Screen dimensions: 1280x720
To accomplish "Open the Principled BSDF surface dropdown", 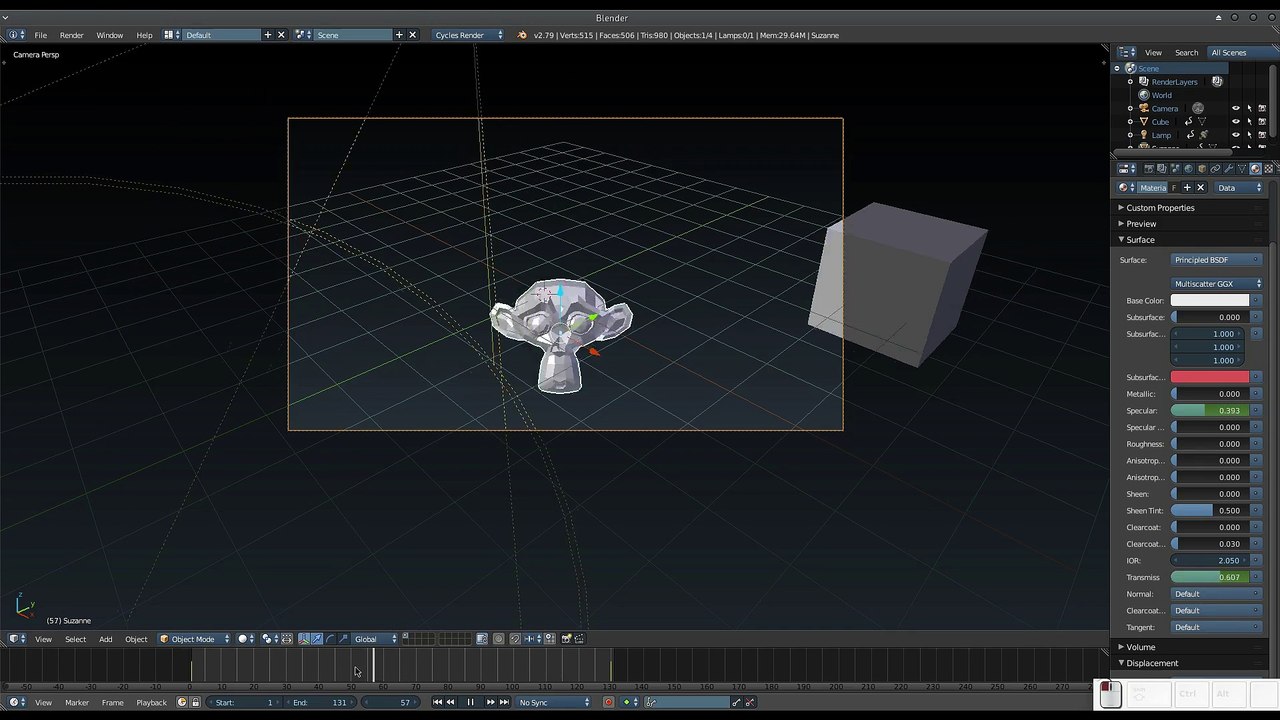I will (x=1217, y=260).
